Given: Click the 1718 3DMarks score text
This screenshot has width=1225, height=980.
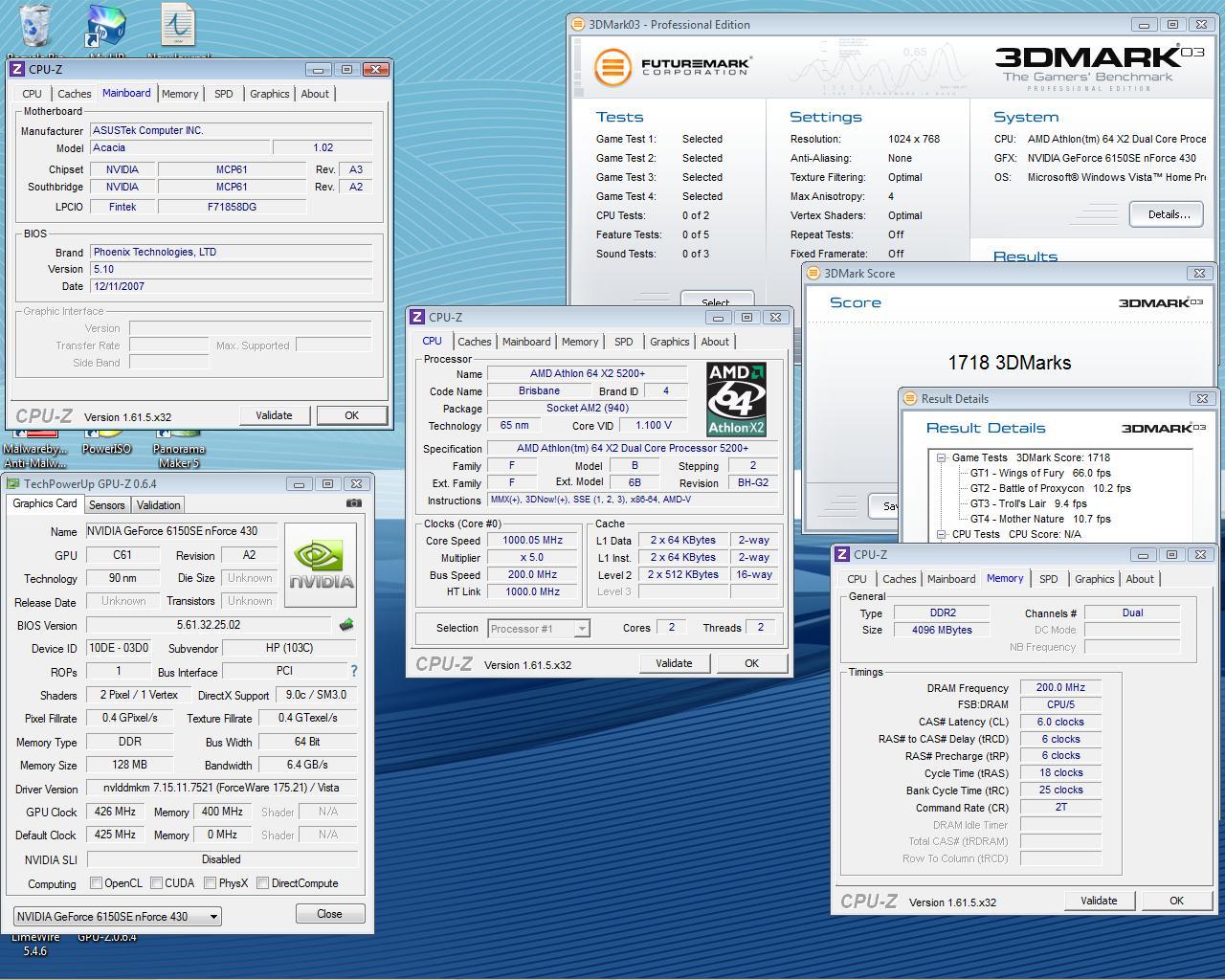Looking at the screenshot, I should coord(1010,363).
